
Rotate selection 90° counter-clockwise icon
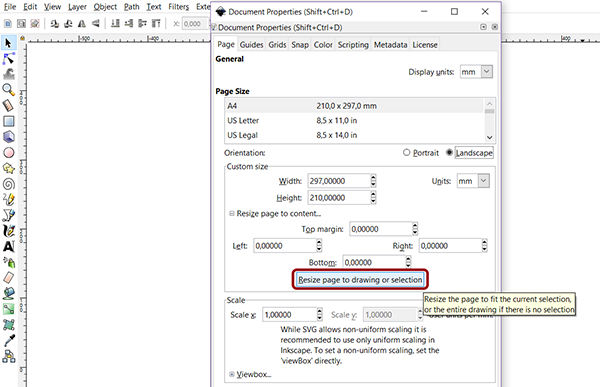point(54,24)
